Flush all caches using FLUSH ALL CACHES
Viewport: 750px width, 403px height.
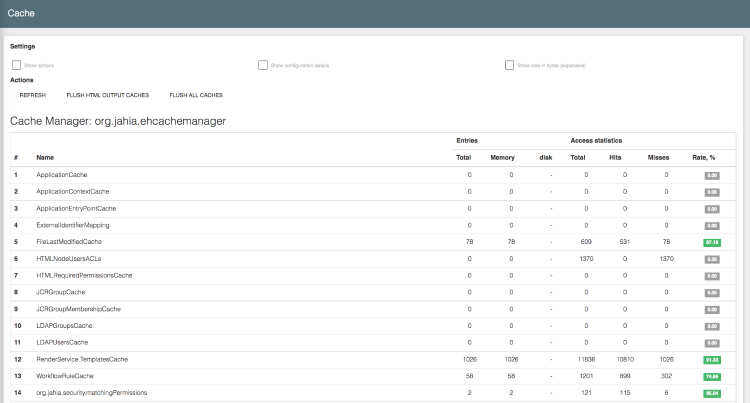pos(196,95)
